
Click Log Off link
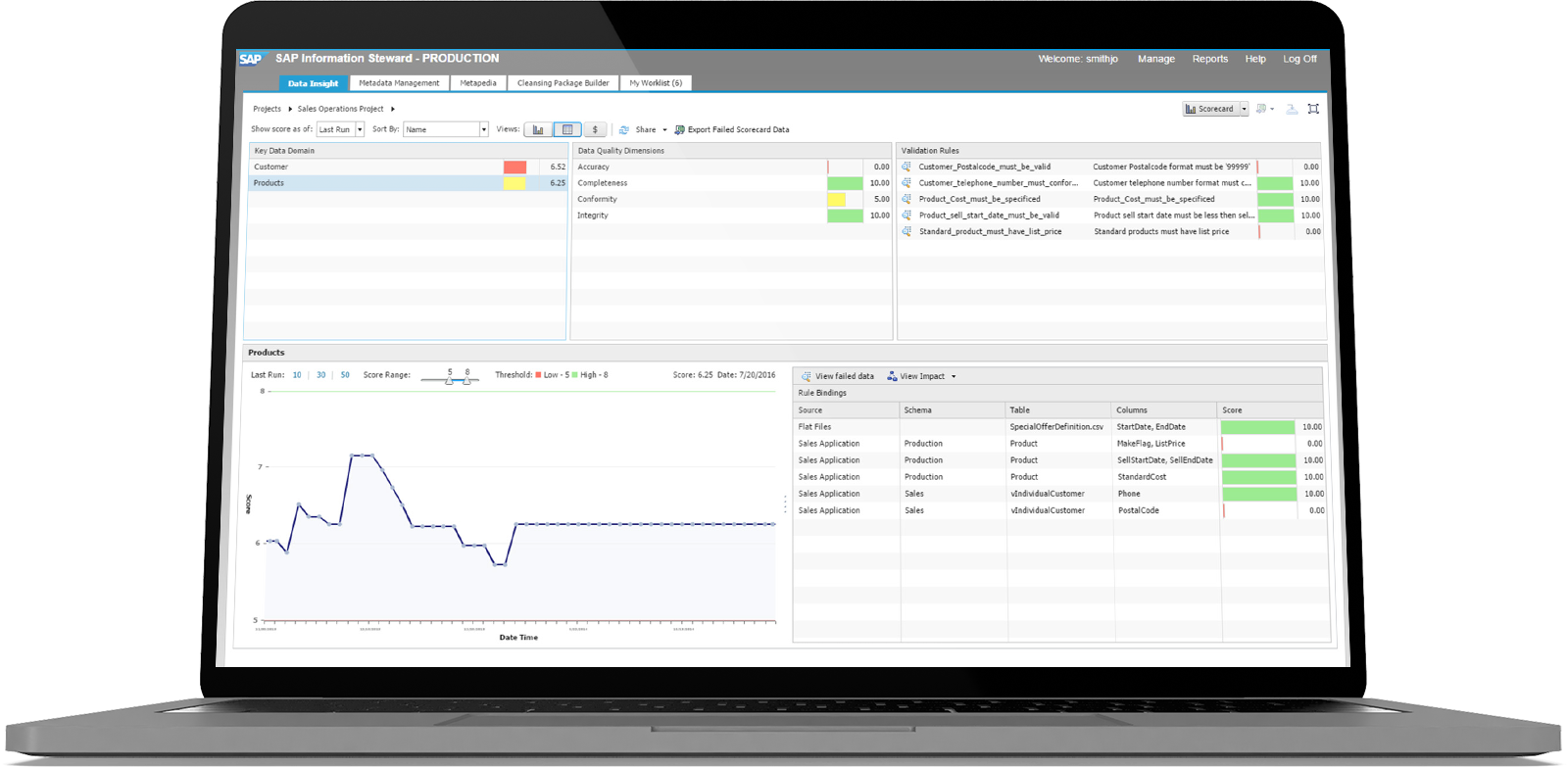[x=1300, y=59]
